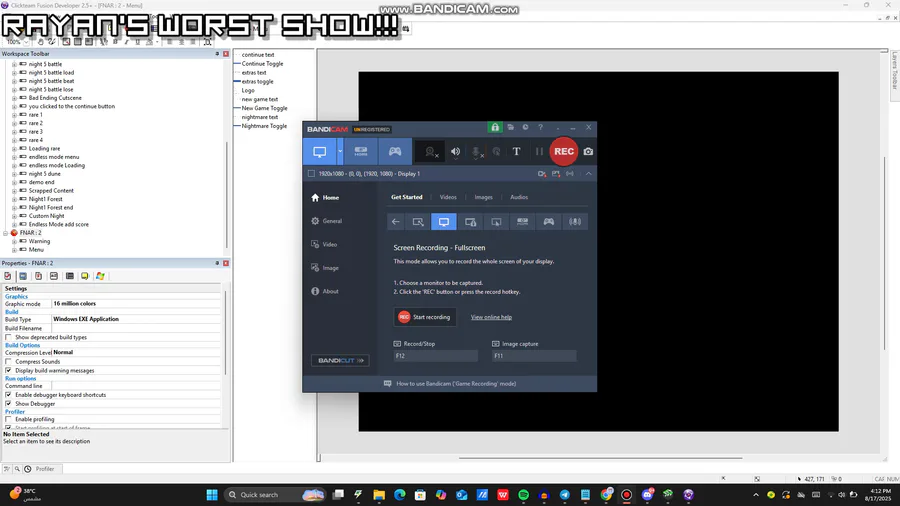Click the speaker sound icon in Bandicam
The image size is (900, 506).
pyautogui.click(x=455, y=151)
